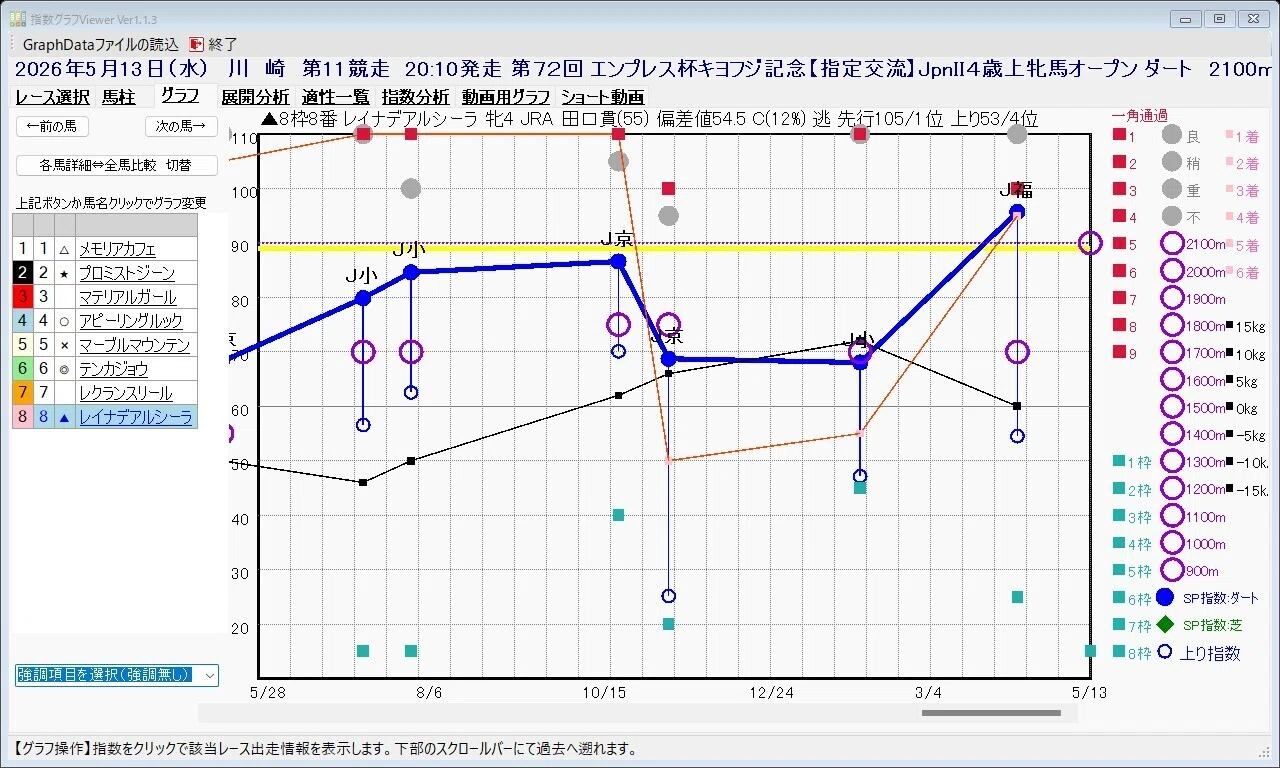Click the black 0kg weight legend square
This screenshot has width=1280, height=768.
click(x=1229, y=408)
